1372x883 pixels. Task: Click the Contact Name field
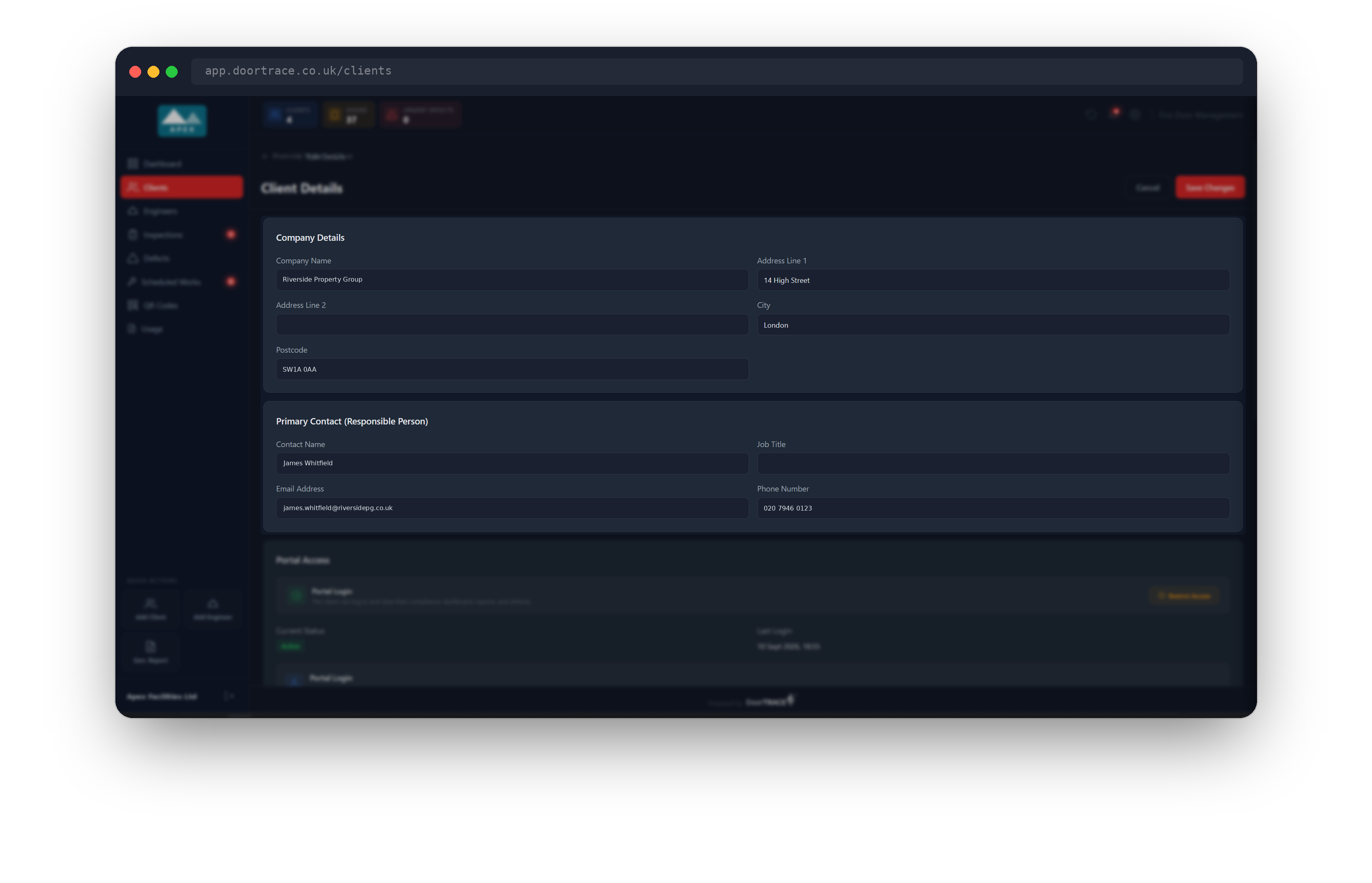(x=512, y=463)
